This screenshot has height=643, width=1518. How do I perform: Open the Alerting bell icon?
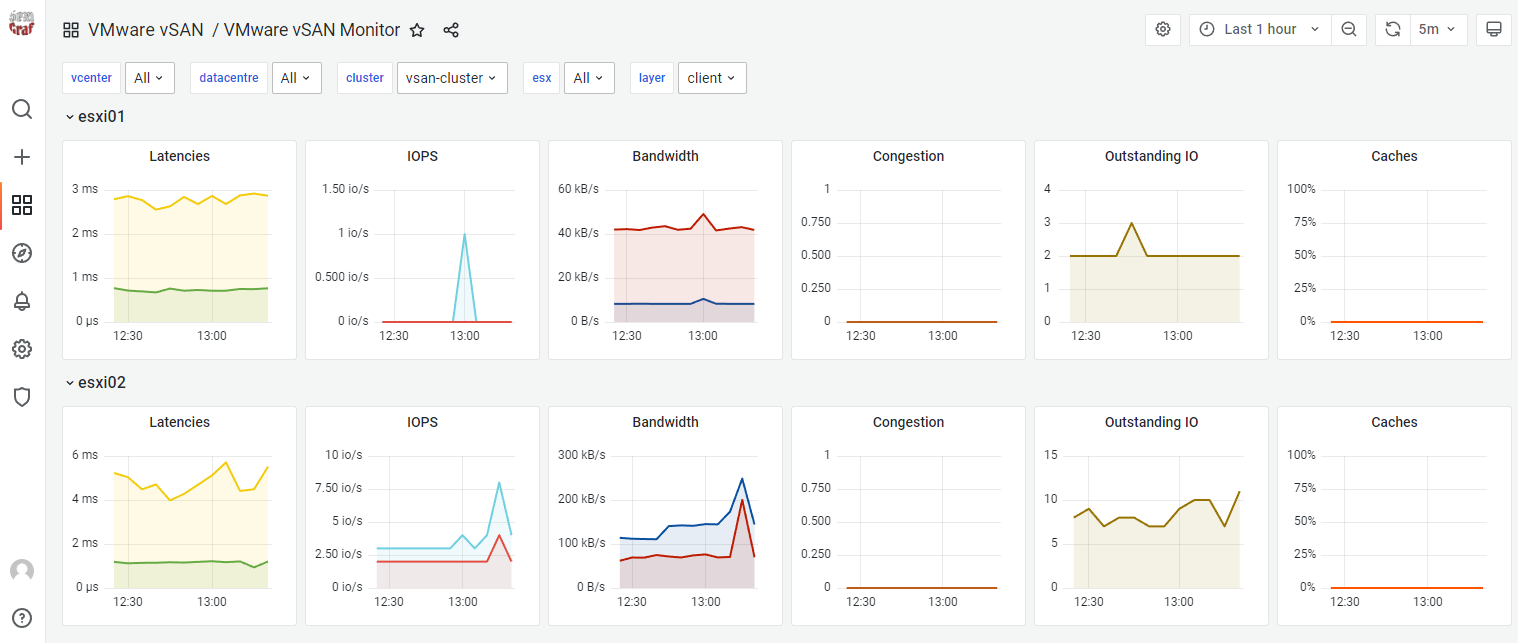[22, 301]
